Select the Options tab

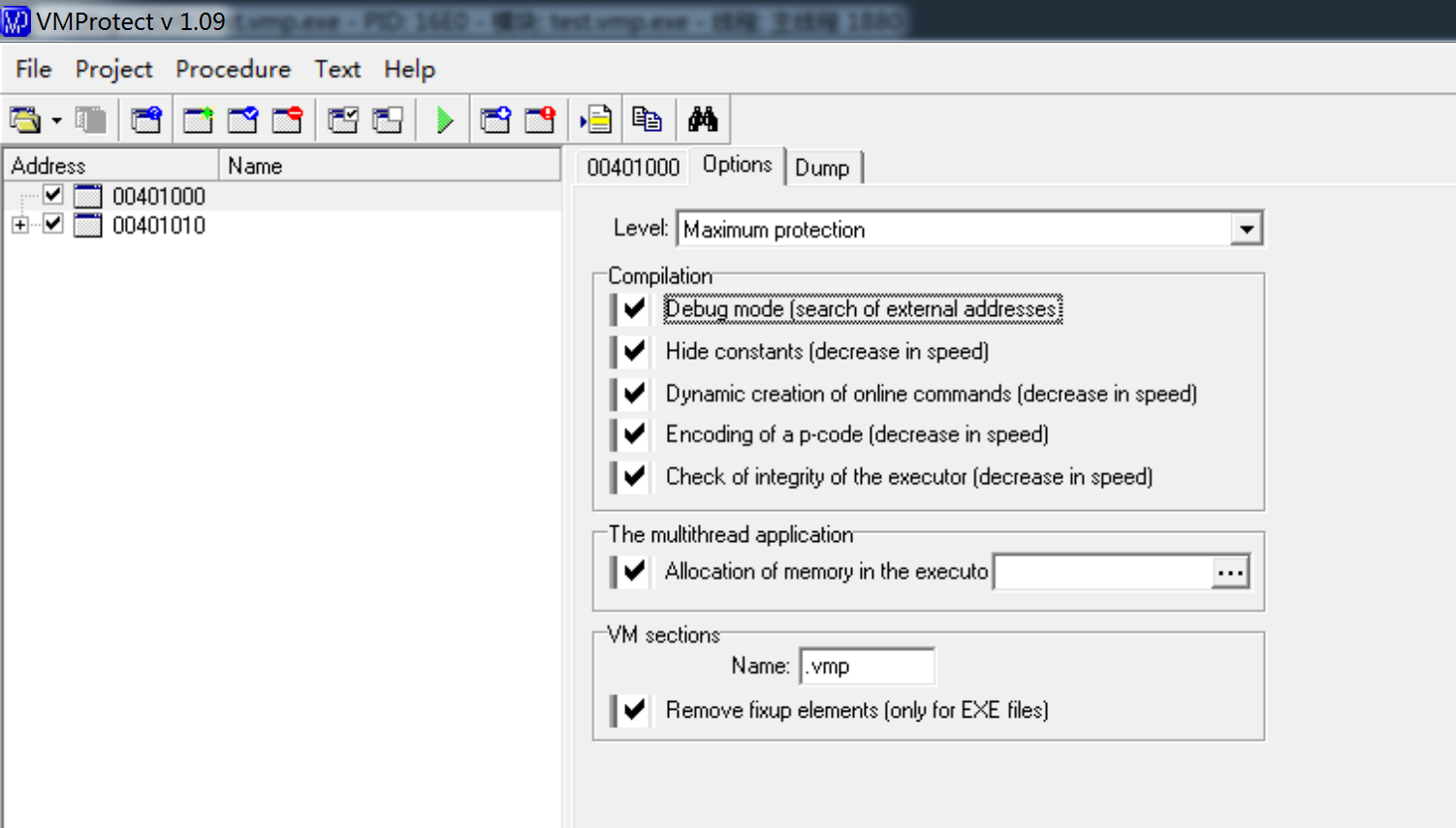(x=738, y=165)
